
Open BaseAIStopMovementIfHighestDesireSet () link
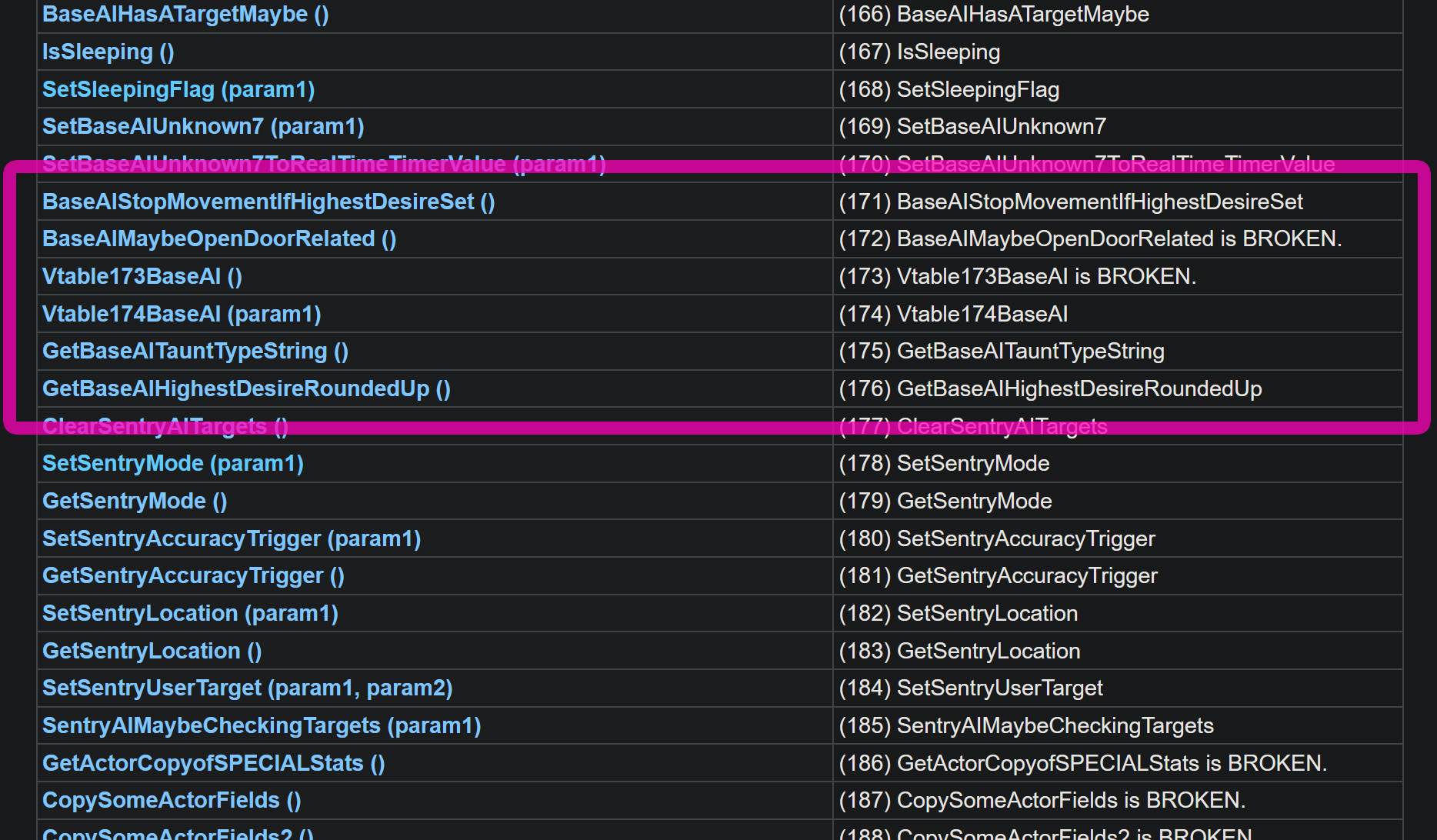pyautogui.click(x=268, y=202)
